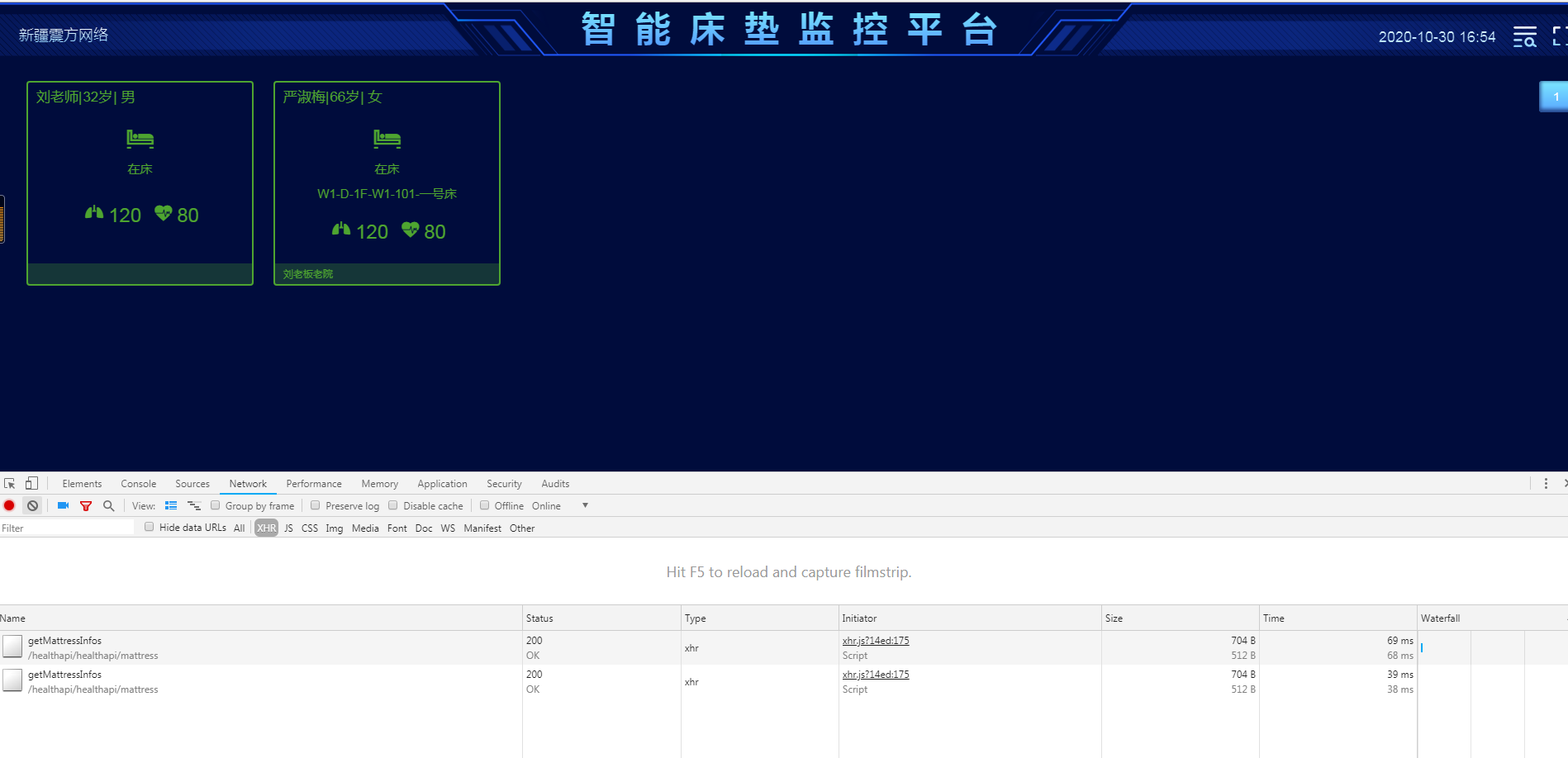Show All request types
The height and width of the screenshot is (758, 1568).
(239, 528)
